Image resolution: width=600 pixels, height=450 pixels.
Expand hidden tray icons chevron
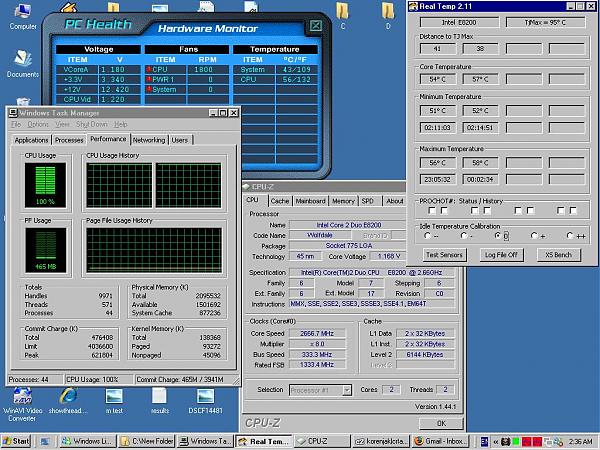click(496, 442)
